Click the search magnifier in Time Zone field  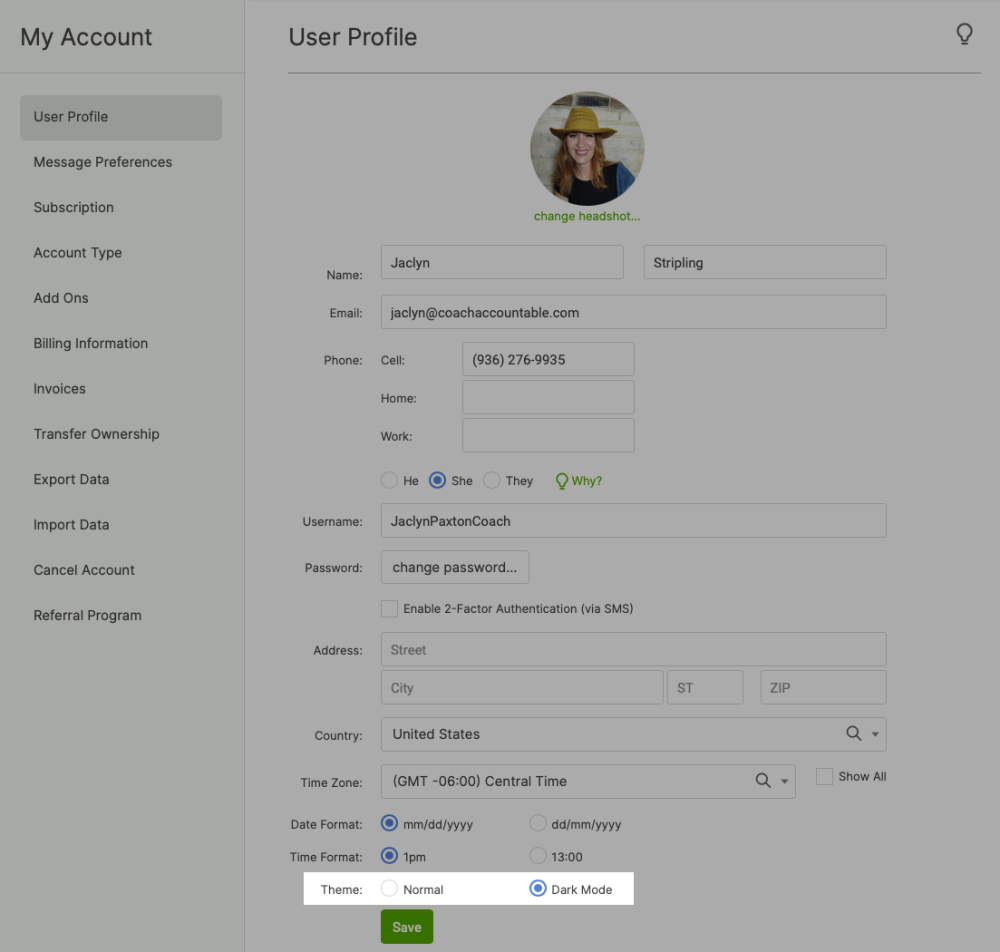pyautogui.click(x=763, y=781)
